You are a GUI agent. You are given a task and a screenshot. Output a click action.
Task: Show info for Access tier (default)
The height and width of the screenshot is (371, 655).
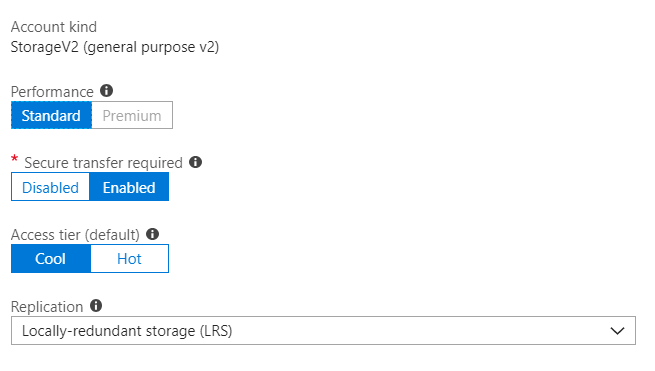(152, 234)
